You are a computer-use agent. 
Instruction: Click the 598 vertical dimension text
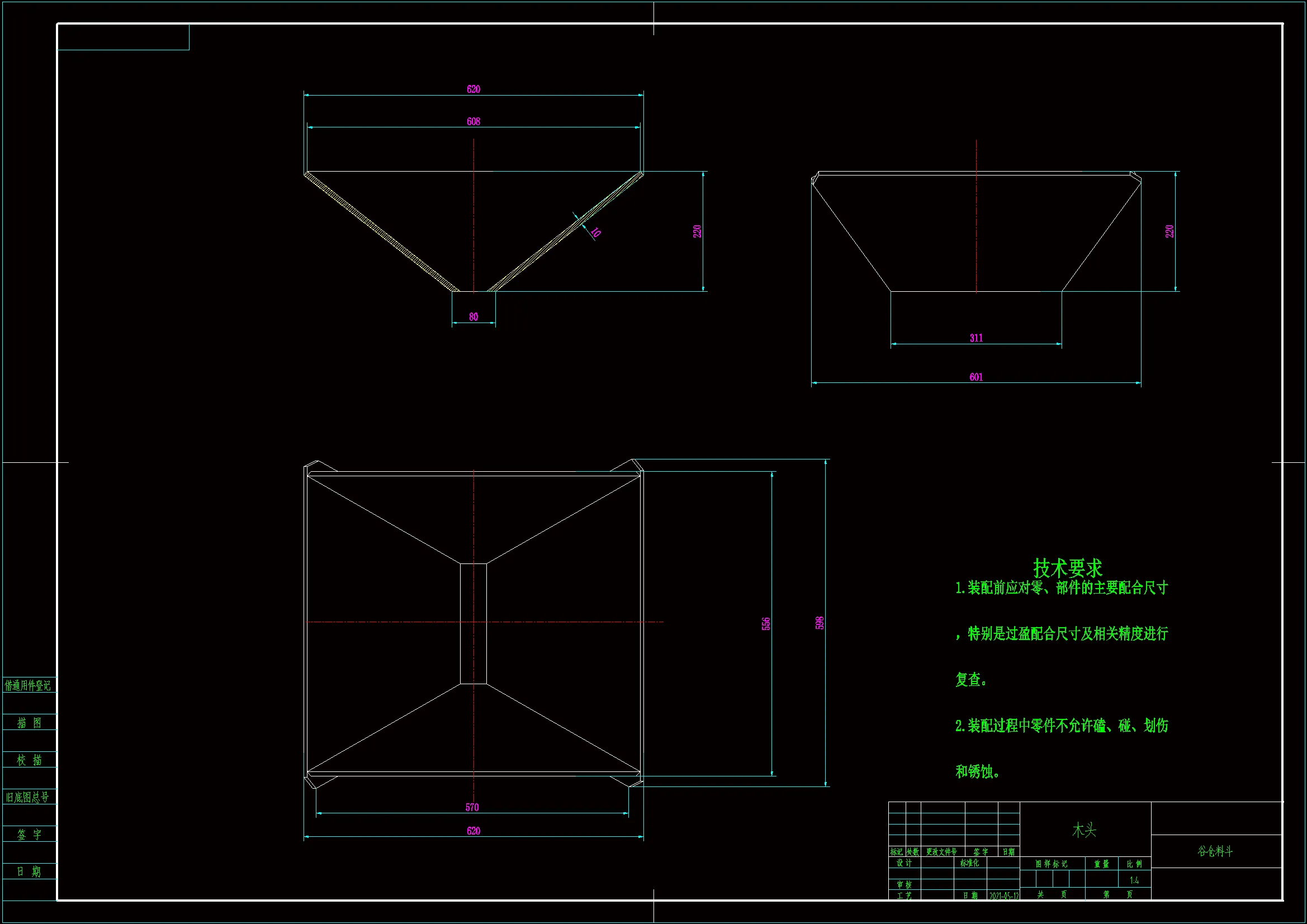click(x=819, y=622)
